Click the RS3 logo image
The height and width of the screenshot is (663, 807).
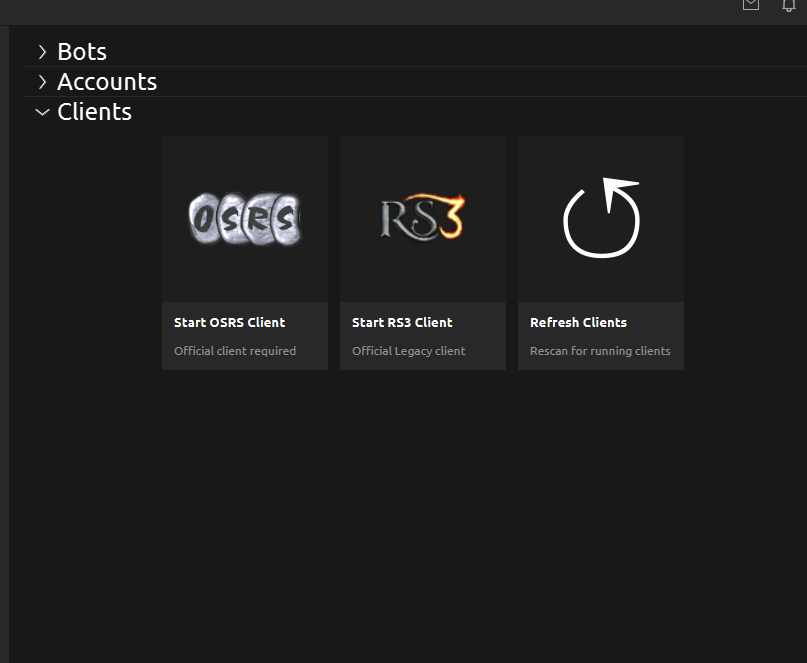pos(422,217)
